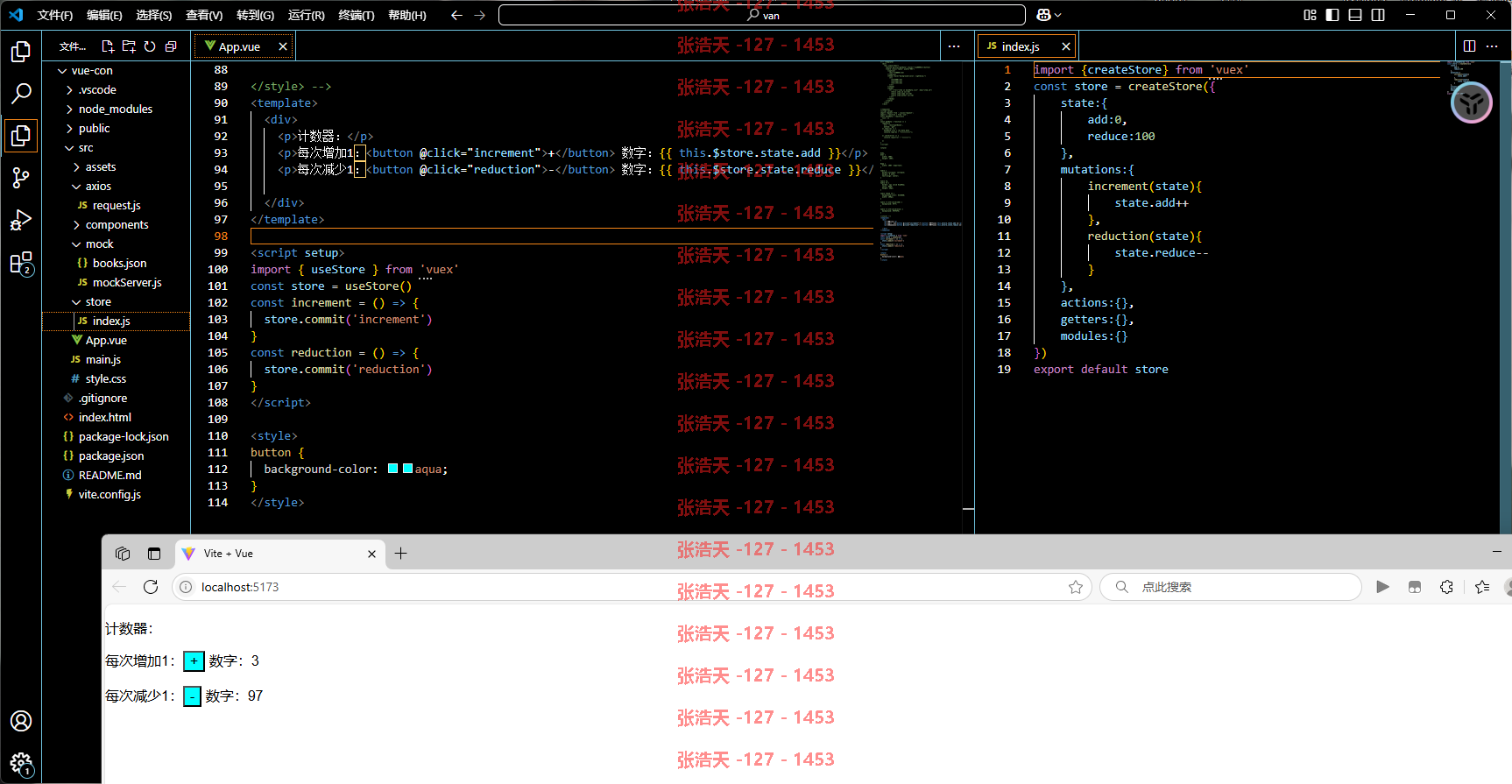Click the browser tab actions icon
This screenshot has width=1512, height=784.
click(154, 554)
